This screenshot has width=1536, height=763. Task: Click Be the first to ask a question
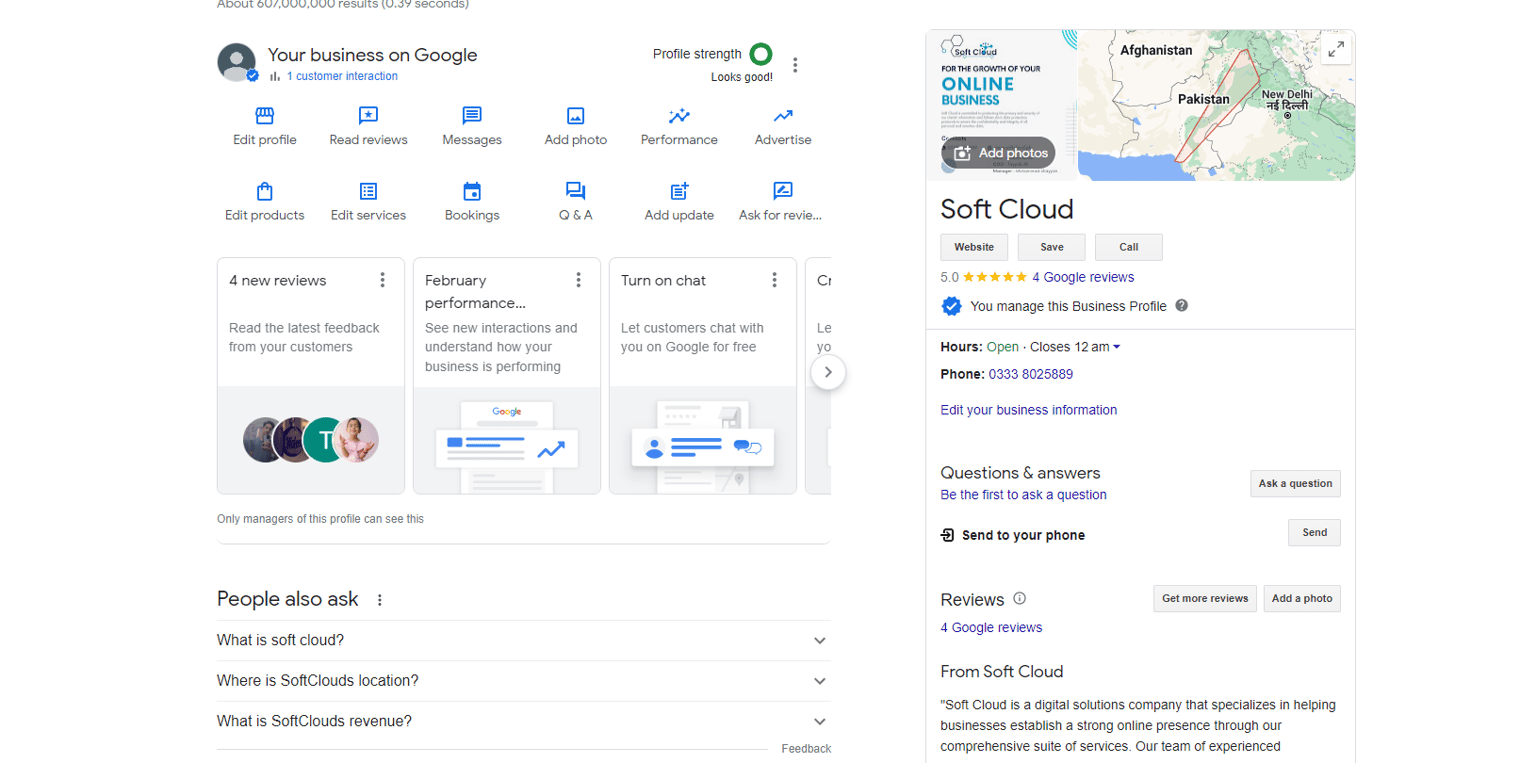[1024, 495]
